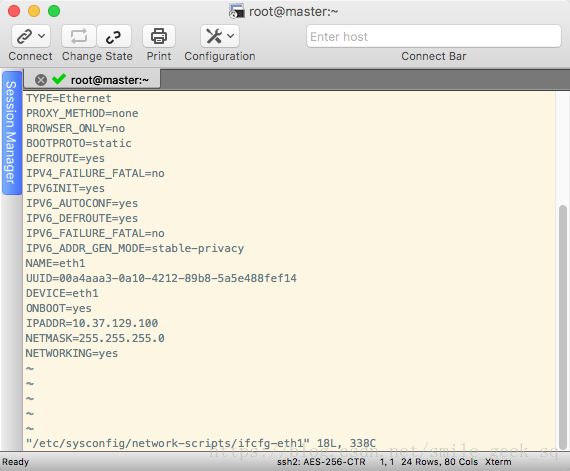Click the yellow minimize window button
The height and width of the screenshot is (471, 570).
tap(34, 11)
